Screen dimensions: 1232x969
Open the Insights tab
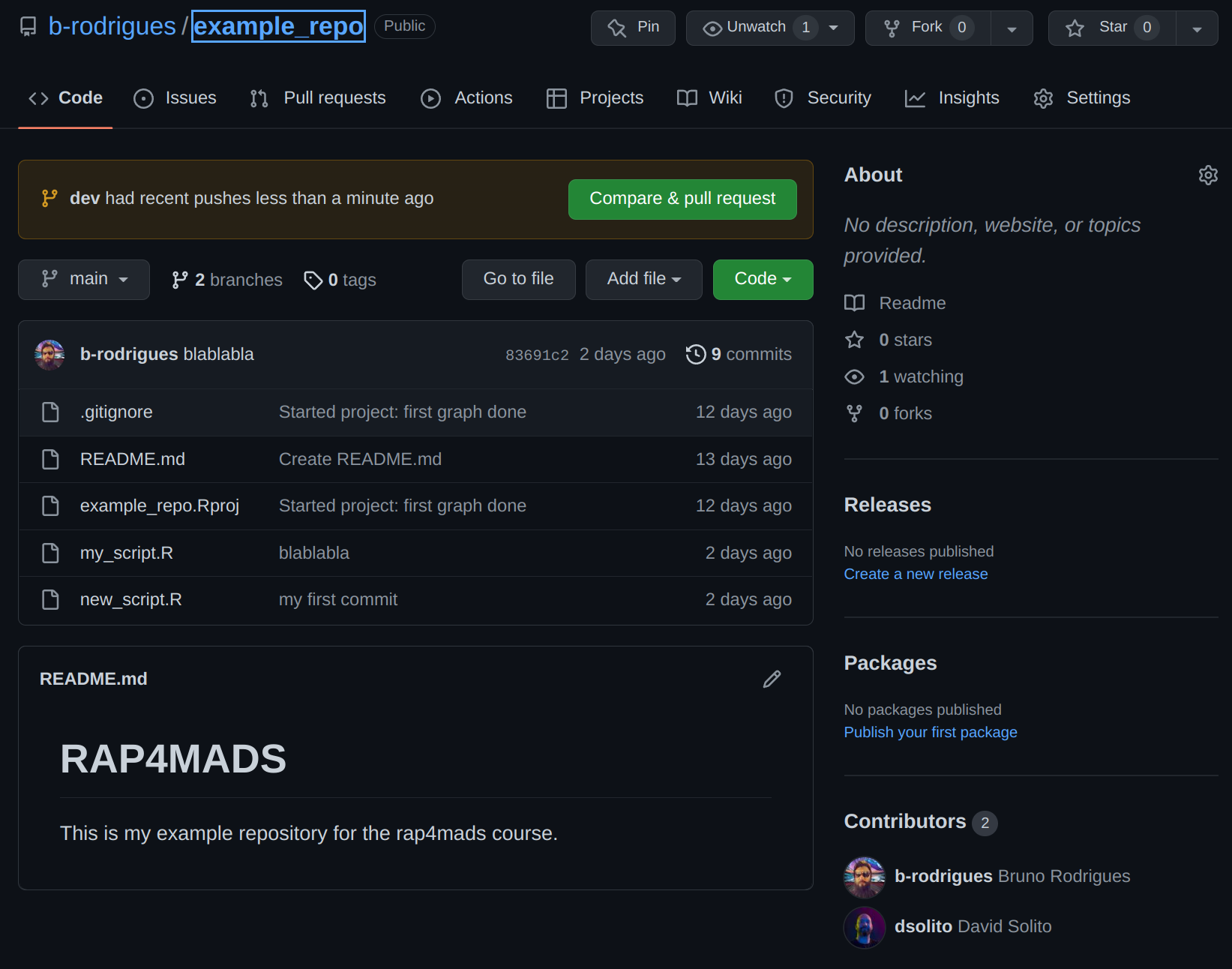952,98
